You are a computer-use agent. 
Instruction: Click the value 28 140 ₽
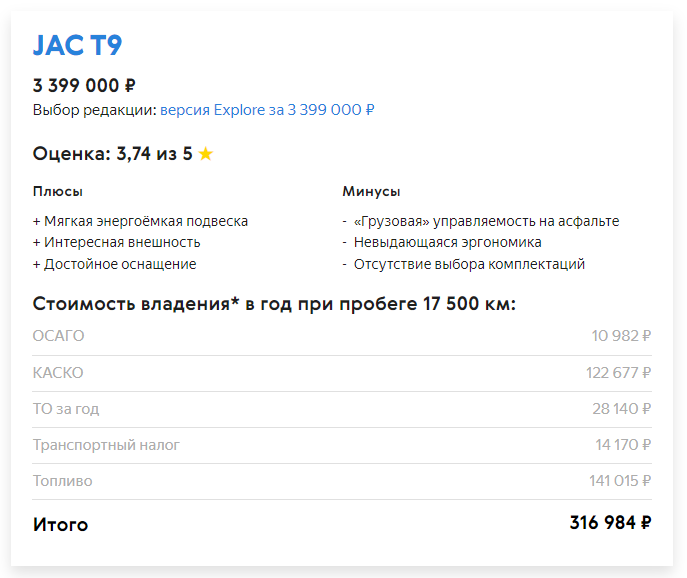click(622, 409)
